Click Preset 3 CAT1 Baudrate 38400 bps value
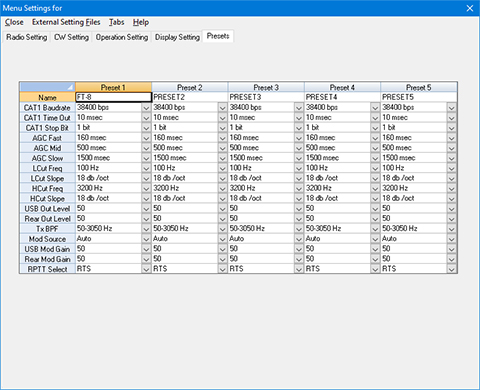The width and height of the screenshot is (480, 390). point(245,107)
